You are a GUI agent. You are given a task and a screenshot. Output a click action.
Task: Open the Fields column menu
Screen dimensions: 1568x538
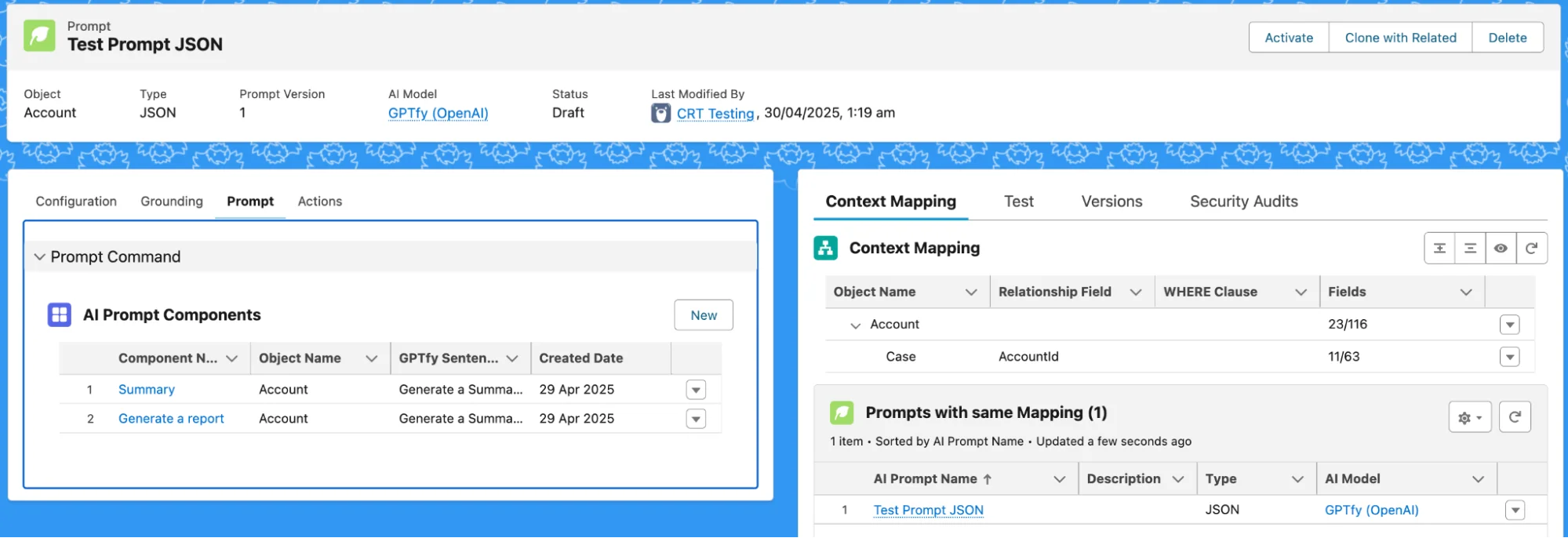point(1466,293)
